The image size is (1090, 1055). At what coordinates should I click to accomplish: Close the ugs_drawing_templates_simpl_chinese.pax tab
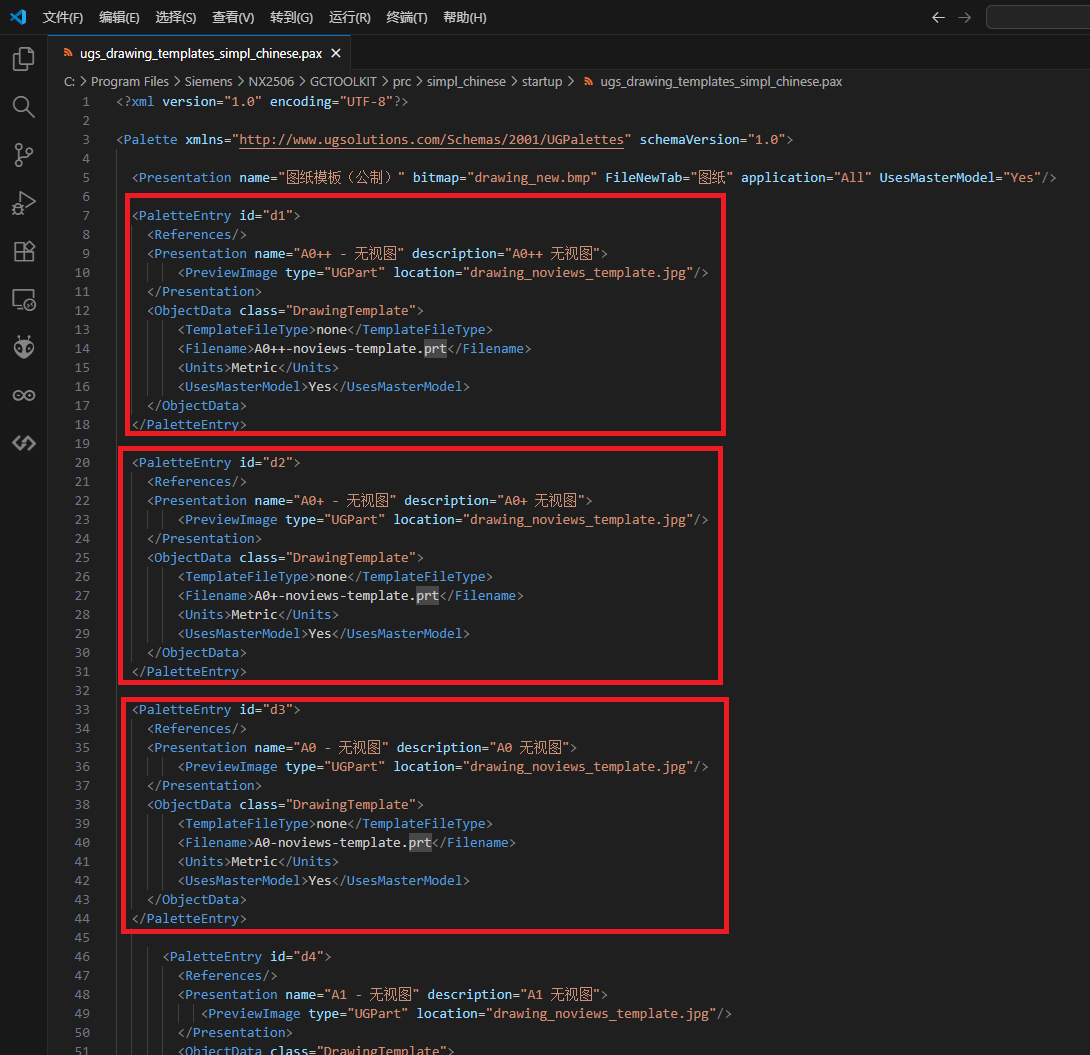(x=336, y=54)
